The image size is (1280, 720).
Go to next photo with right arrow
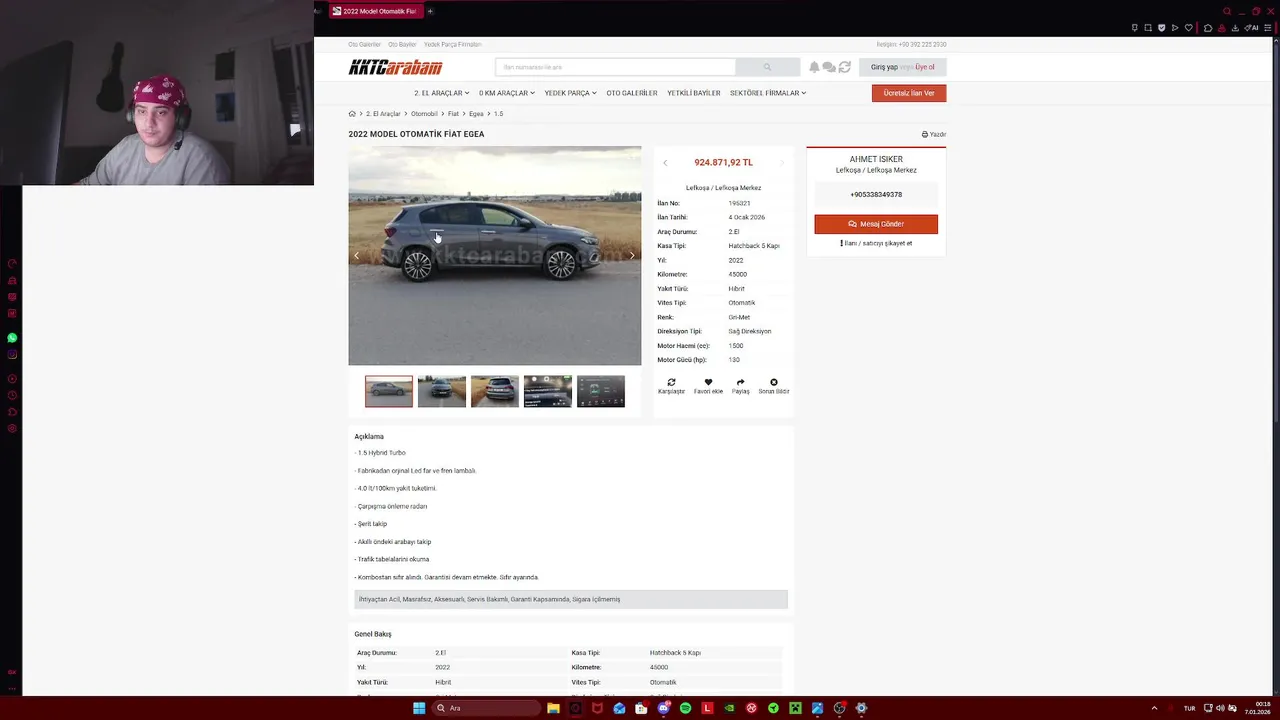(x=631, y=255)
